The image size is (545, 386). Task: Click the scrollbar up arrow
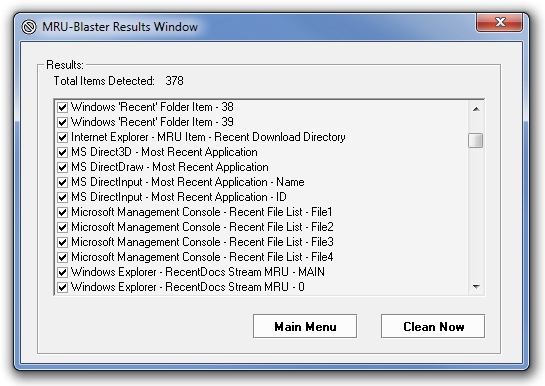[476, 109]
